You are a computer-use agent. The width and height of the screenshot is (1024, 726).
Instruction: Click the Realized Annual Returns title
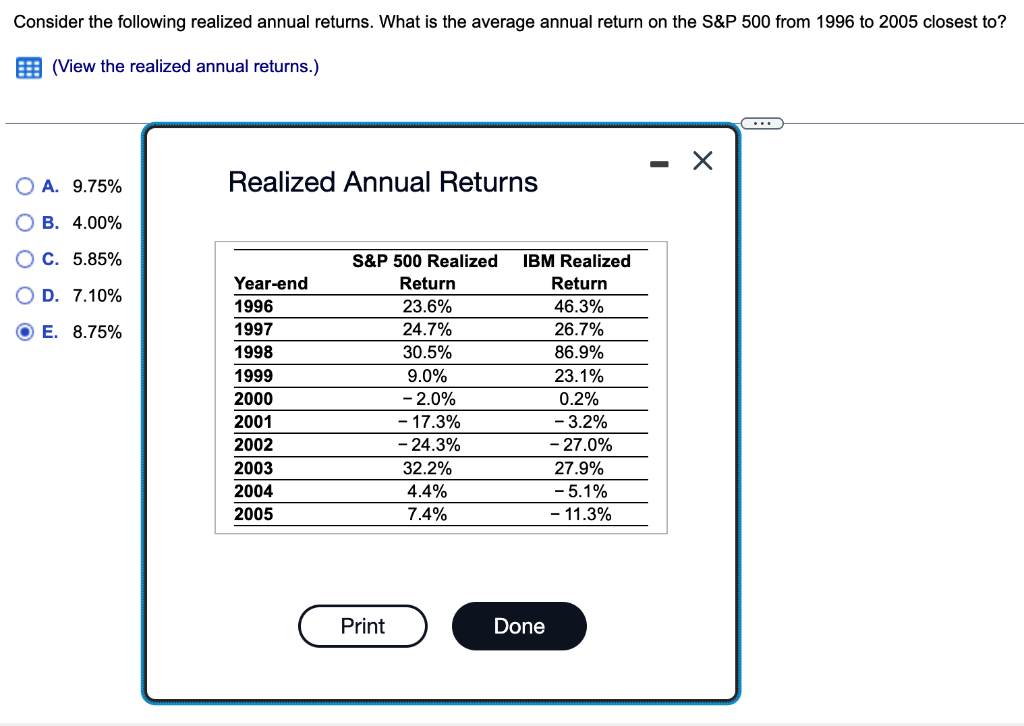[x=383, y=182]
